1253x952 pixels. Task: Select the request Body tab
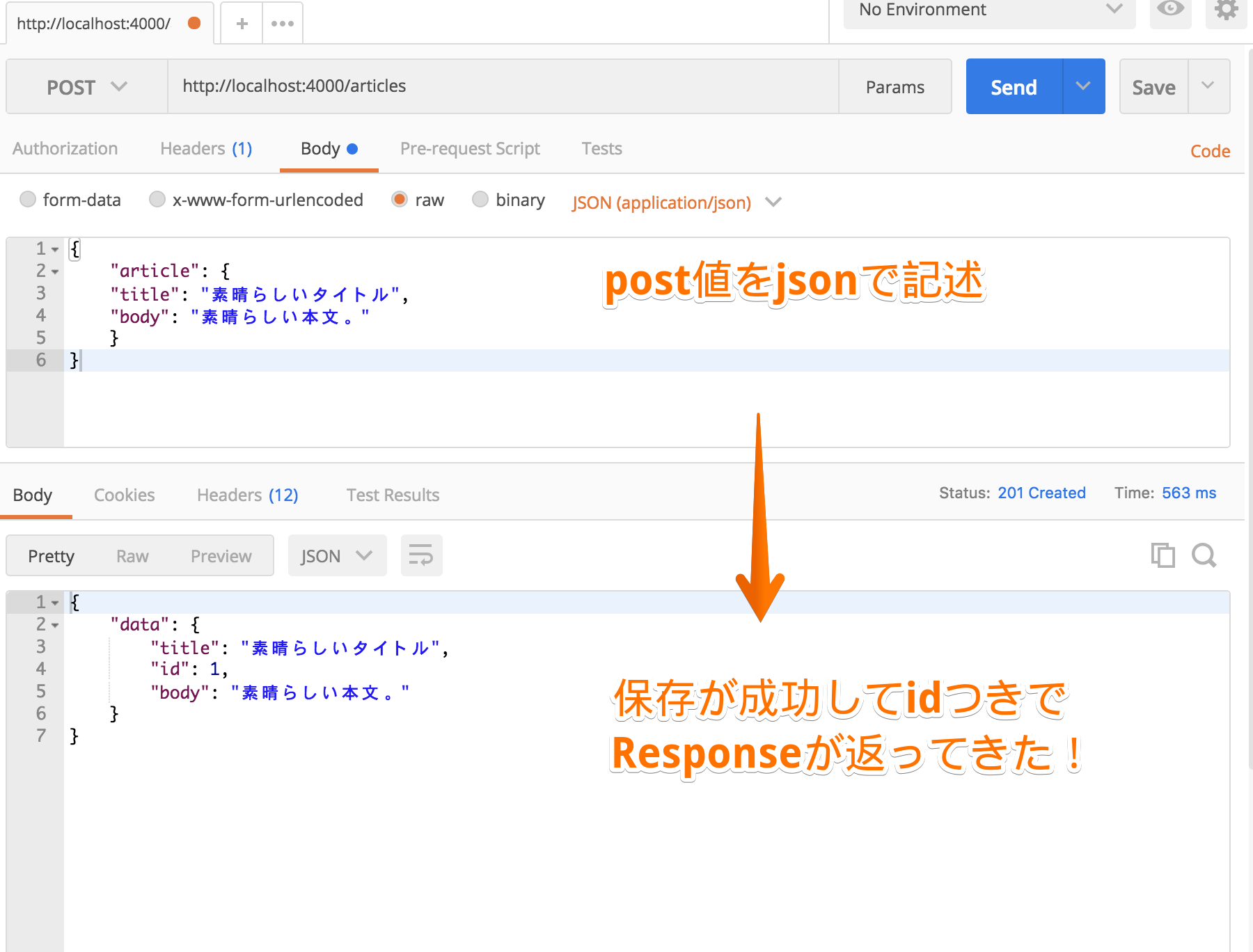coord(329,148)
